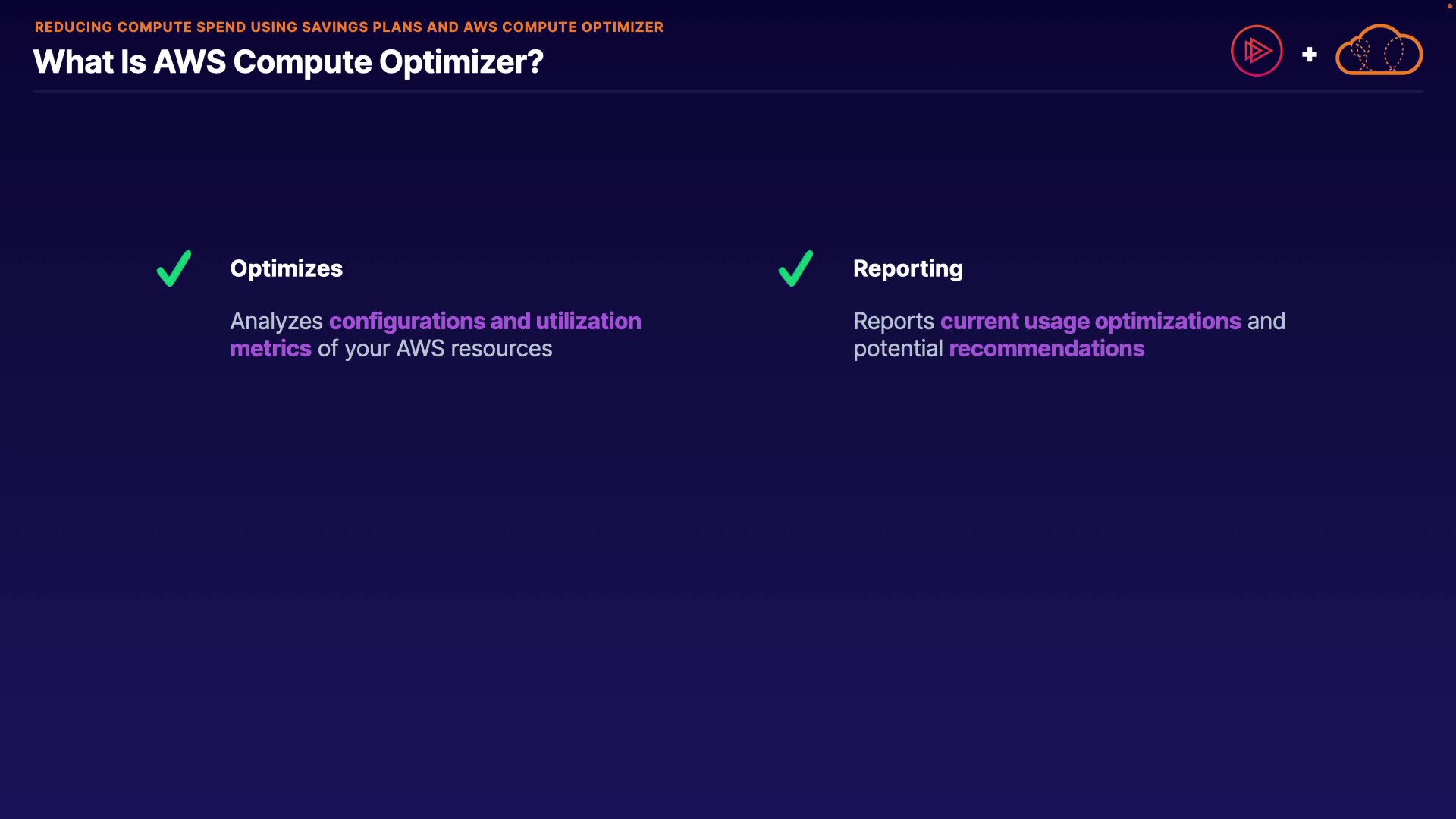
Task: Click the purple word recommendations
Action: [x=1046, y=348]
